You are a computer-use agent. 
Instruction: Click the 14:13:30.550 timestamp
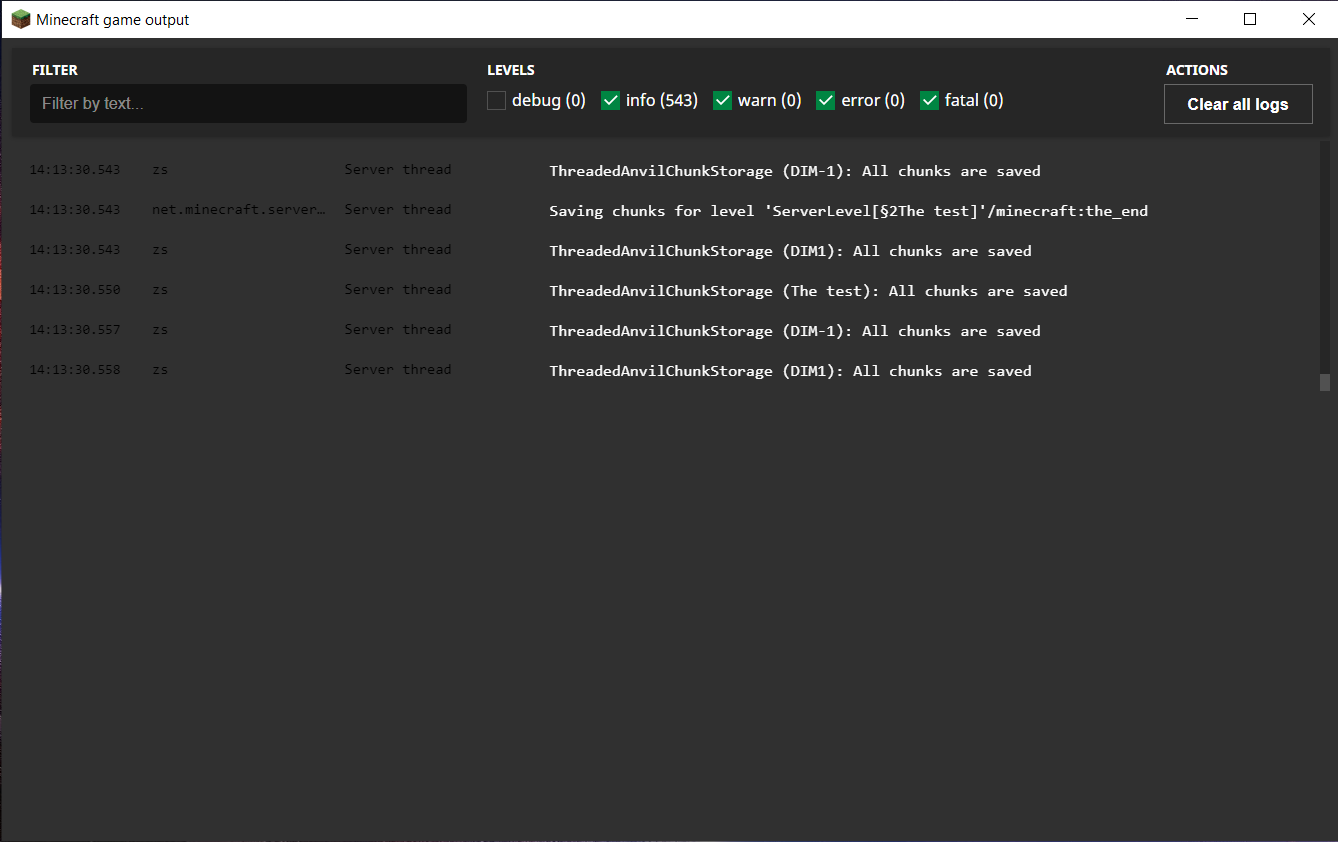coord(75,290)
